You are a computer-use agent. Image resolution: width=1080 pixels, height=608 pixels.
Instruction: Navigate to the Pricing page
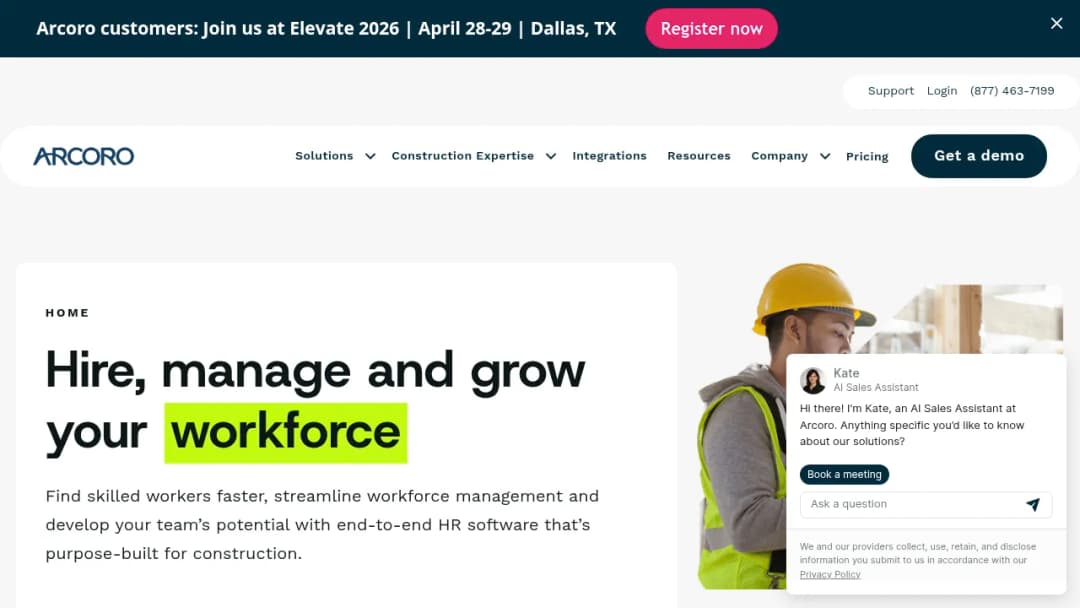coord(867,156)
